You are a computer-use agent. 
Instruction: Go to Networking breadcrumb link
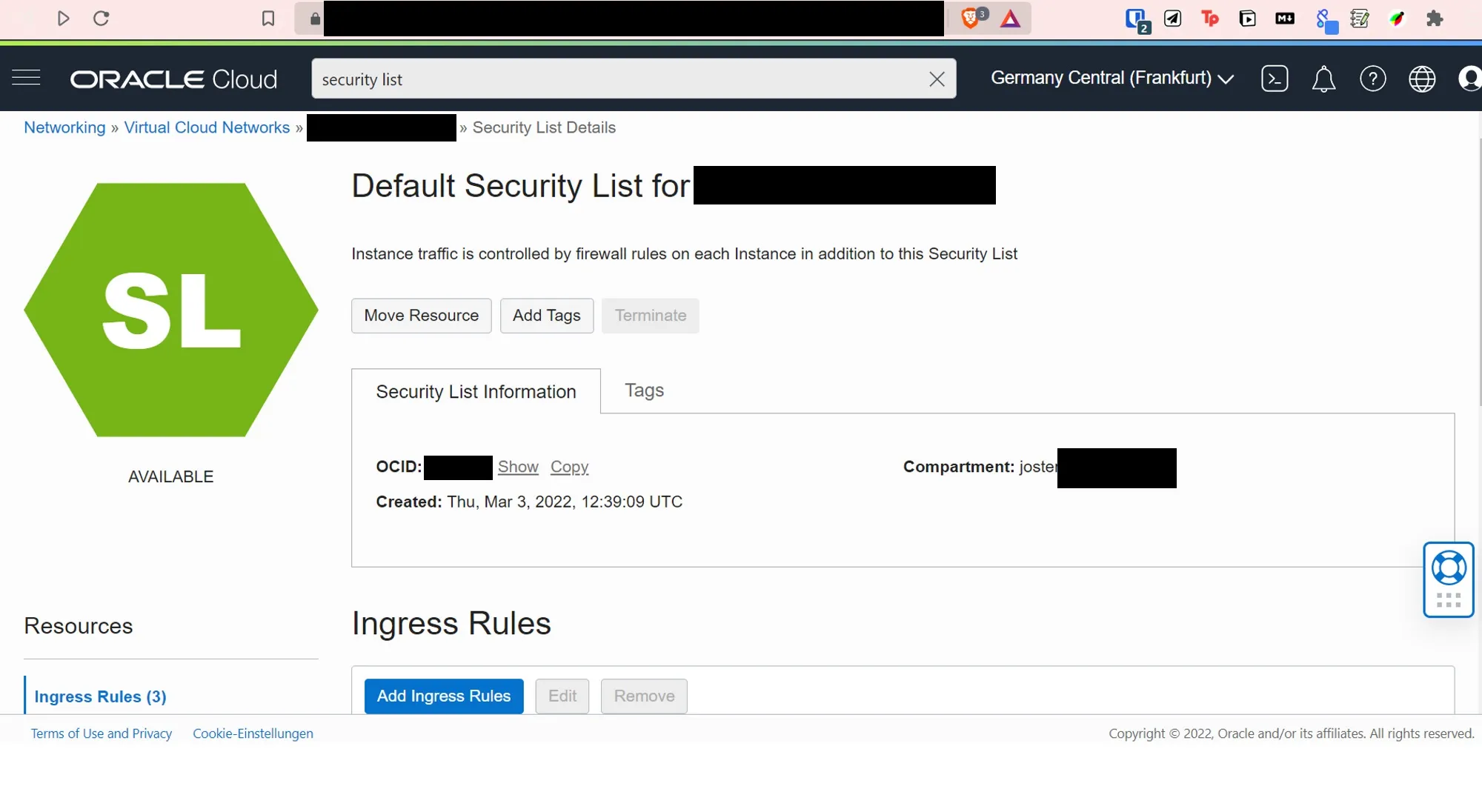tap(64, 127)
